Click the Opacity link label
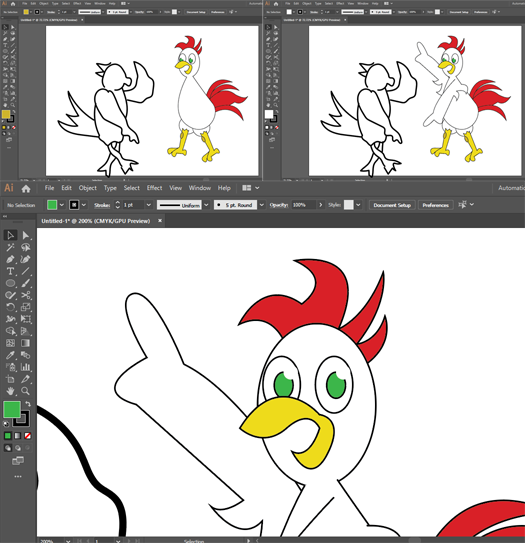 279,205
